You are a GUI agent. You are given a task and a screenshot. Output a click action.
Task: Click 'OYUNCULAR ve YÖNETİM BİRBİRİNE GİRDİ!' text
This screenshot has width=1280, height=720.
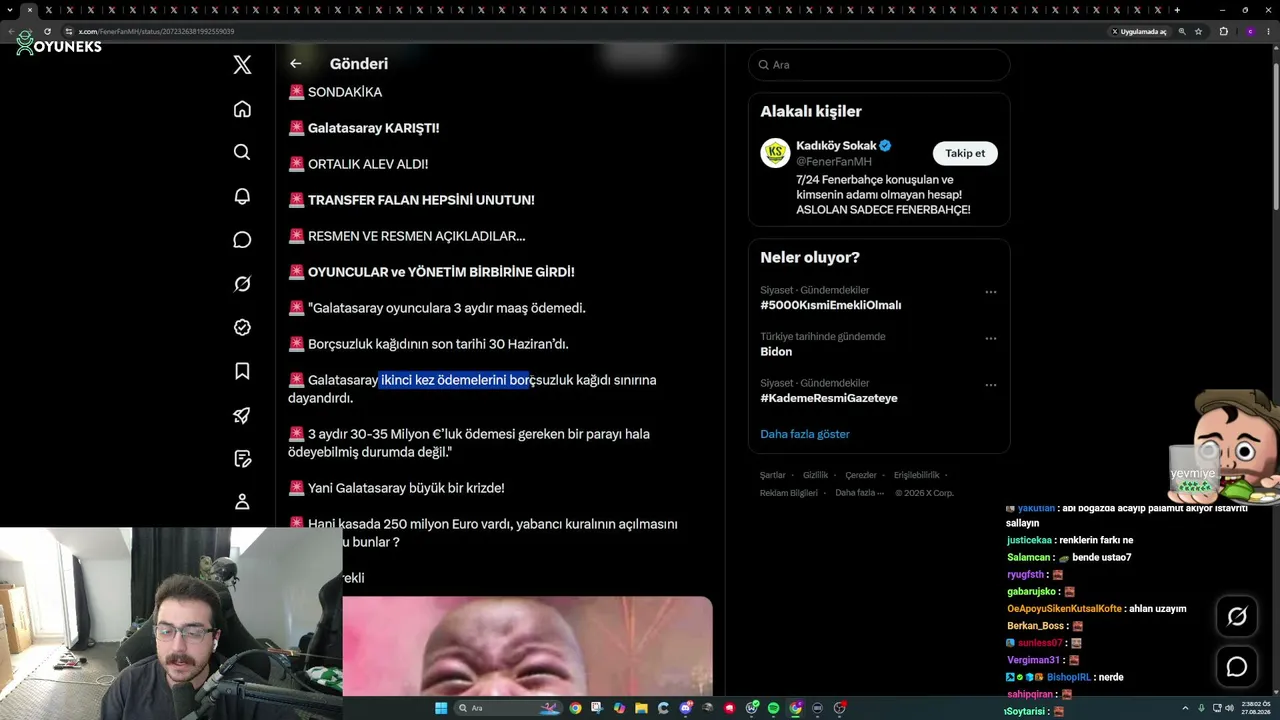[441, 272]
